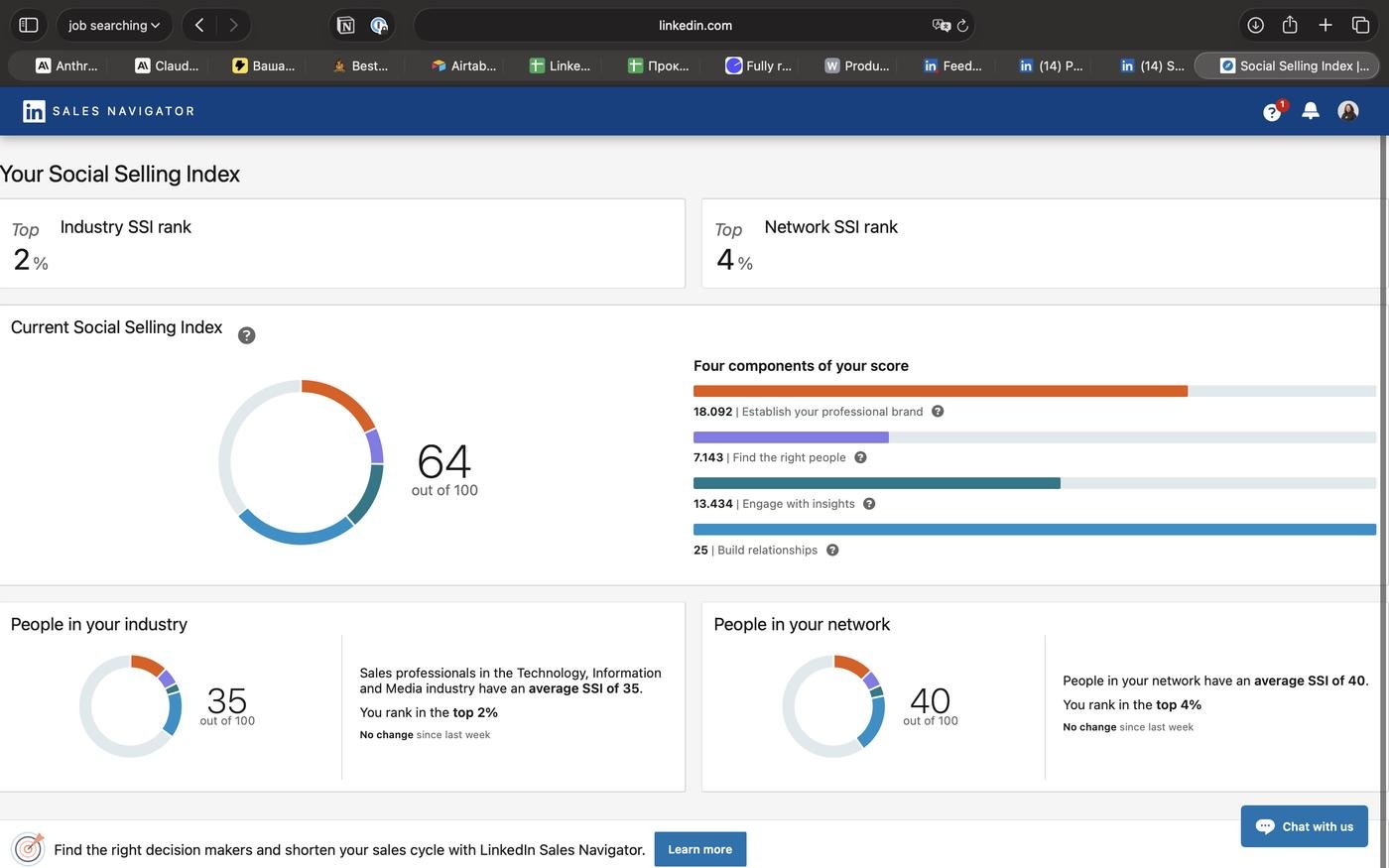Reload the page in address bar
The width and height of the screenshot is (1389, 868).
pos(962,26)
